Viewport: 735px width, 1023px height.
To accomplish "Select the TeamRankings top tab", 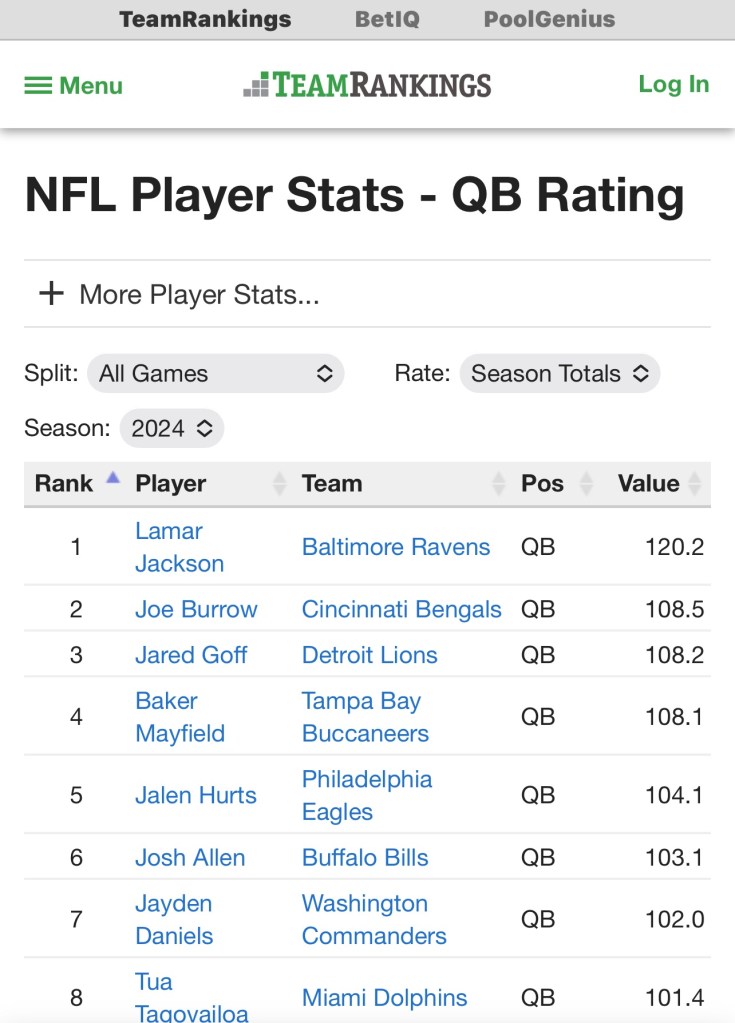I will 205,19.
